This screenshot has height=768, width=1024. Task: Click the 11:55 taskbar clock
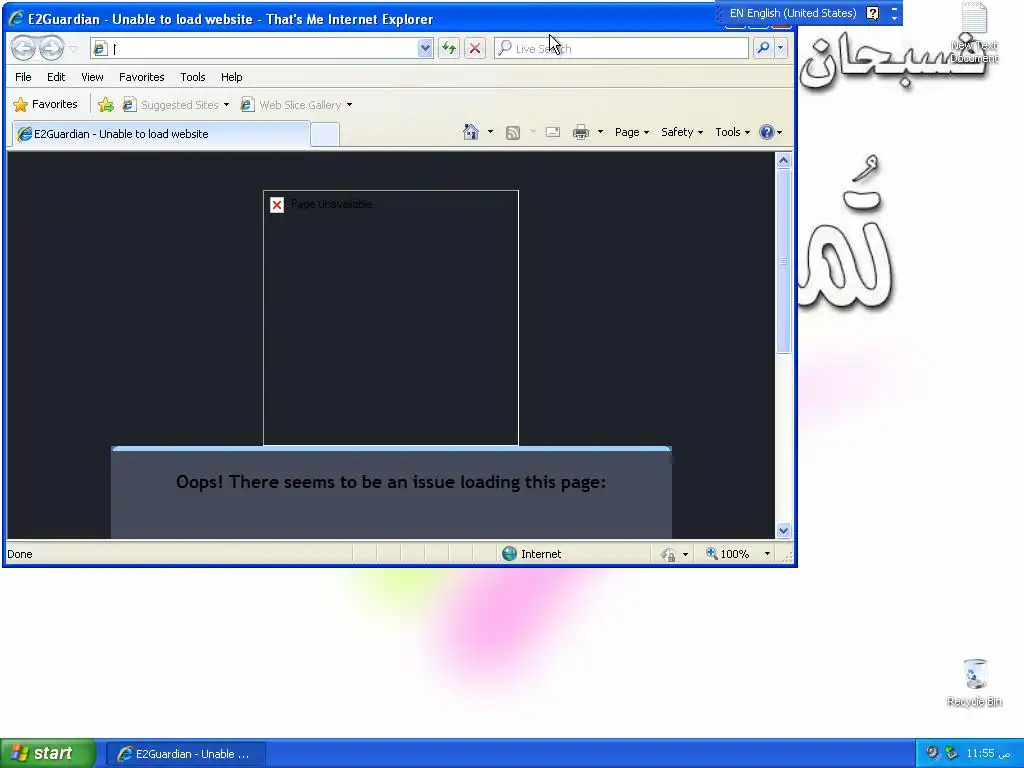click(988, 754)
